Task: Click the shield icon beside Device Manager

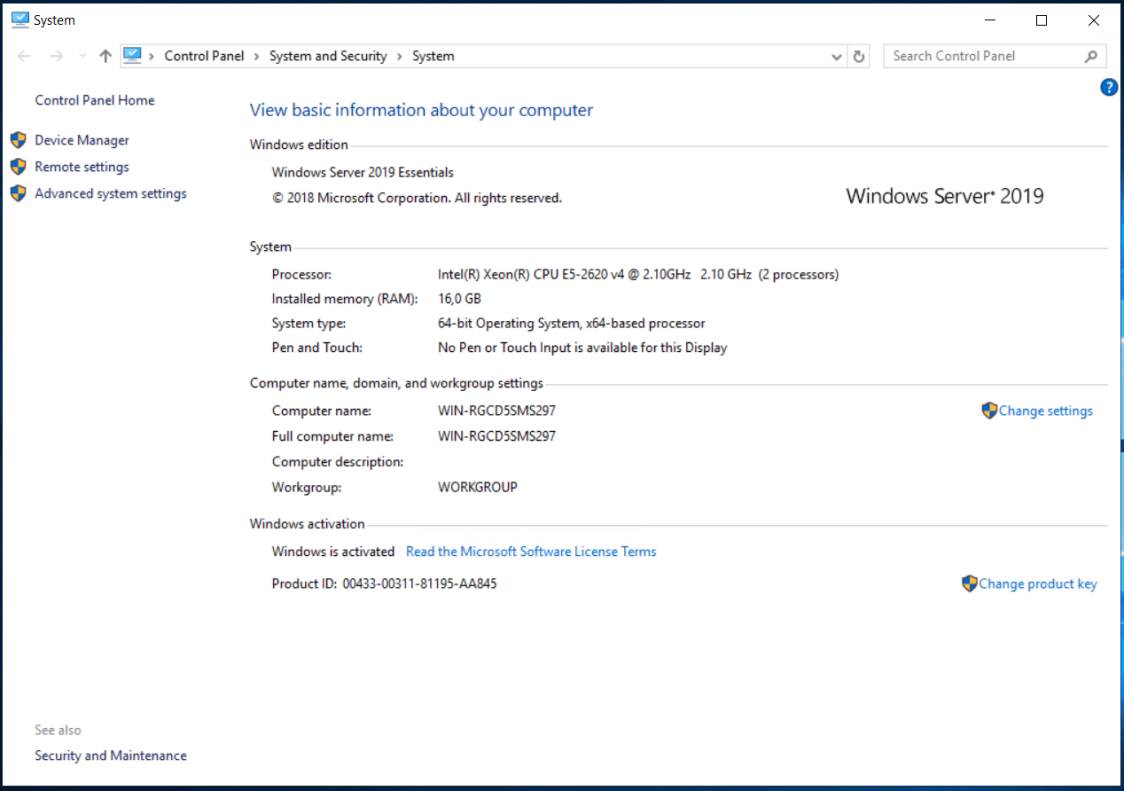Action: point(19,140)
